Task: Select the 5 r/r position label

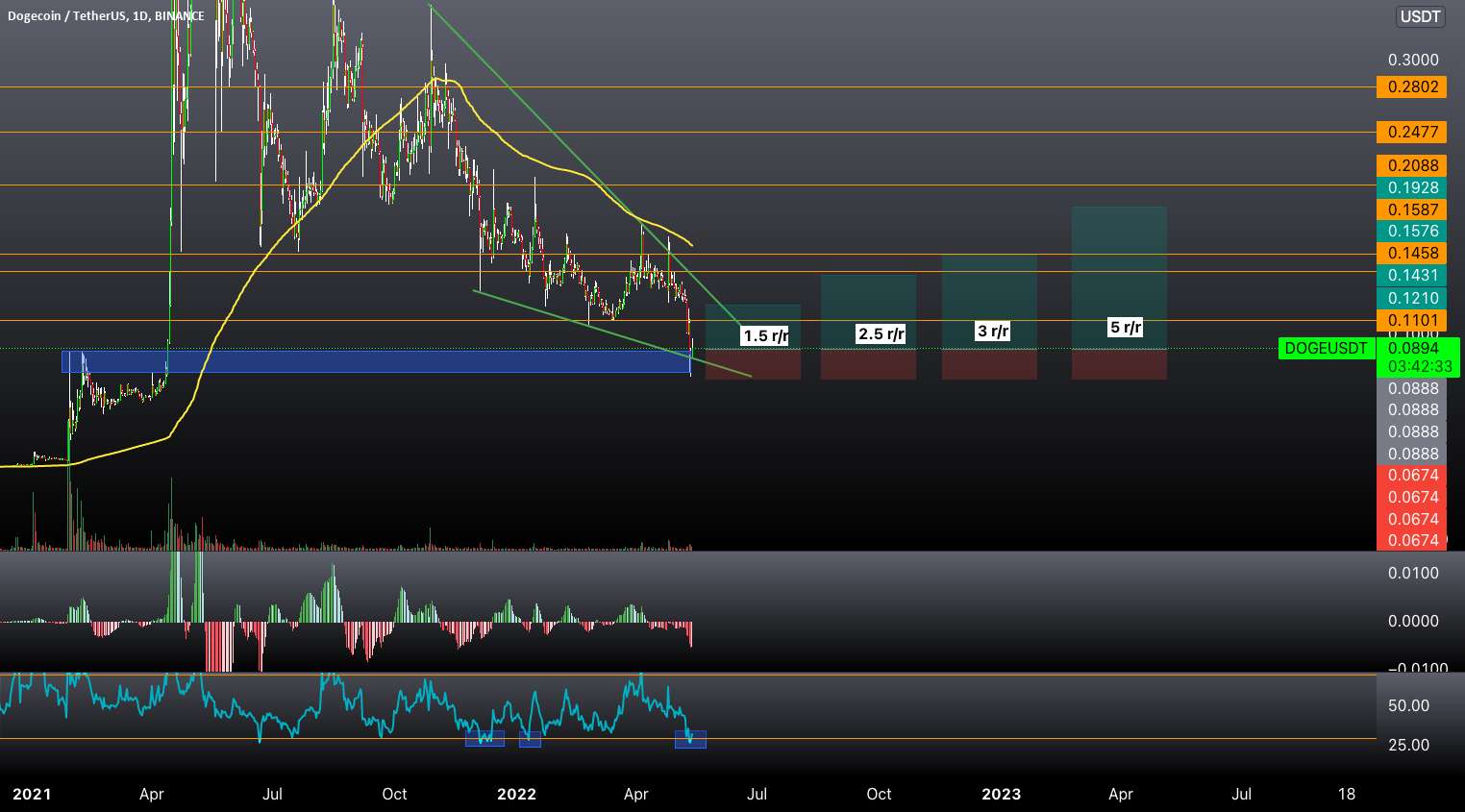Action: coord(1126,328)
